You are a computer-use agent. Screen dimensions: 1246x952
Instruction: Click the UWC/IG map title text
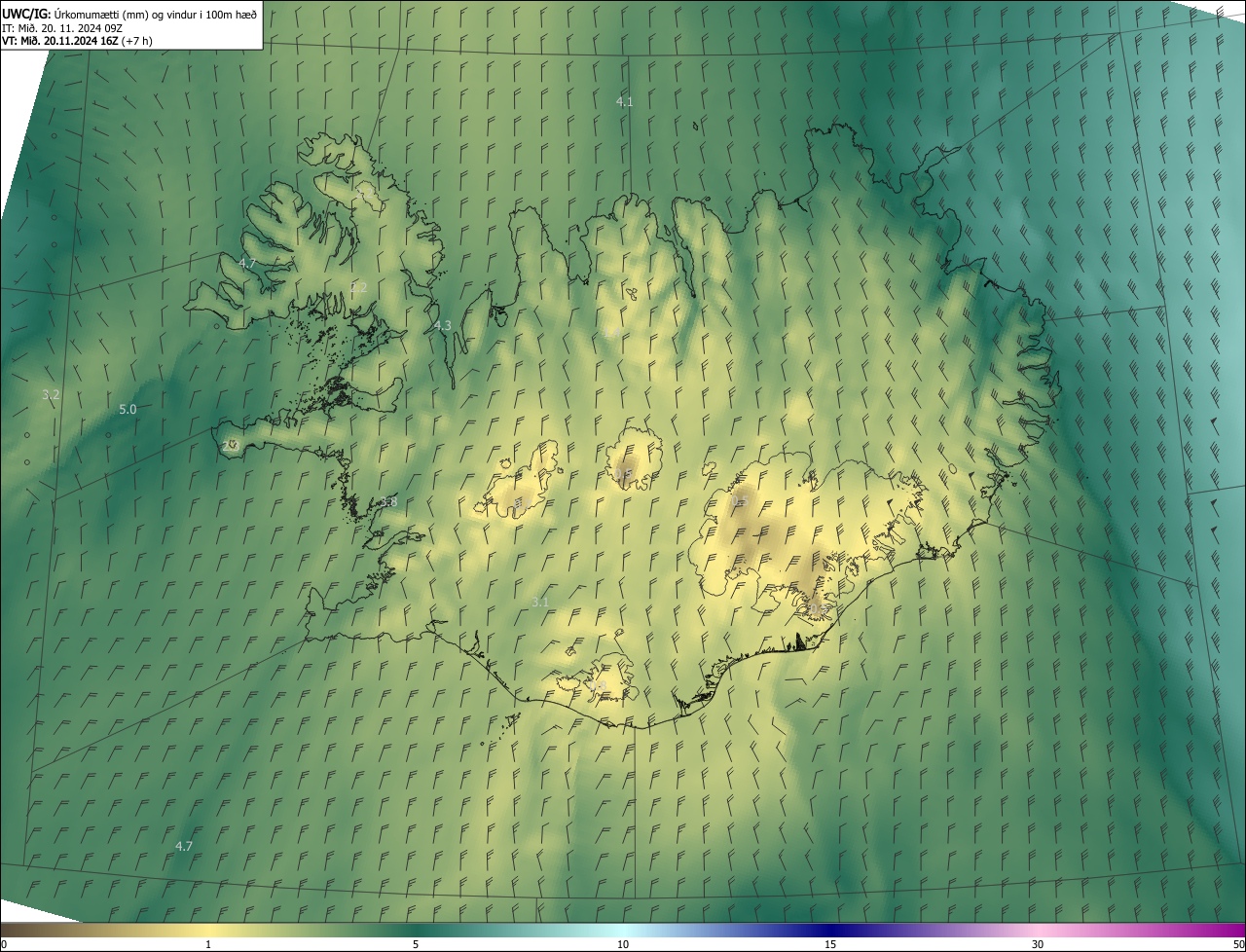(129, 14)
